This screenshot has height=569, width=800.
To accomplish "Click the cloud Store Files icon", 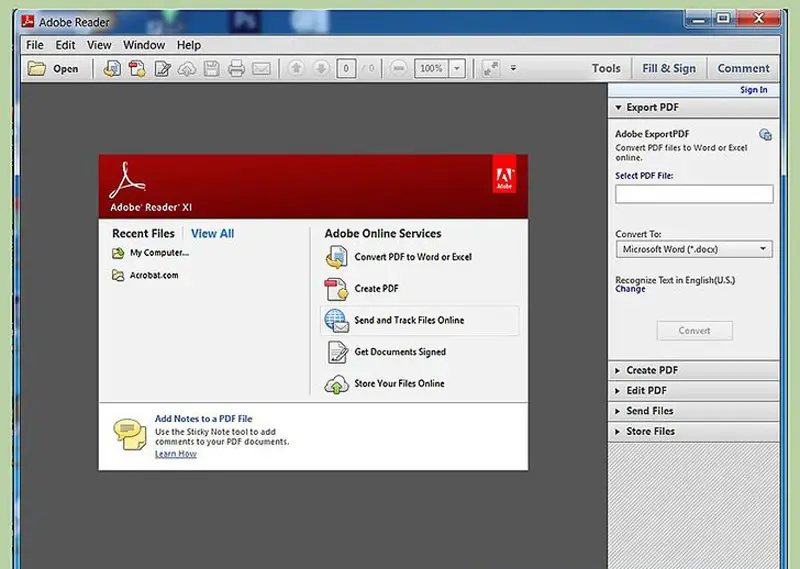I will click(337, 384).
